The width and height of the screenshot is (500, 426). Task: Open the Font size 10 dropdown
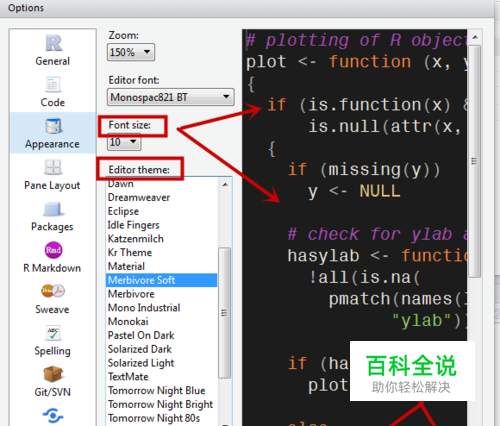click(124, 142)
